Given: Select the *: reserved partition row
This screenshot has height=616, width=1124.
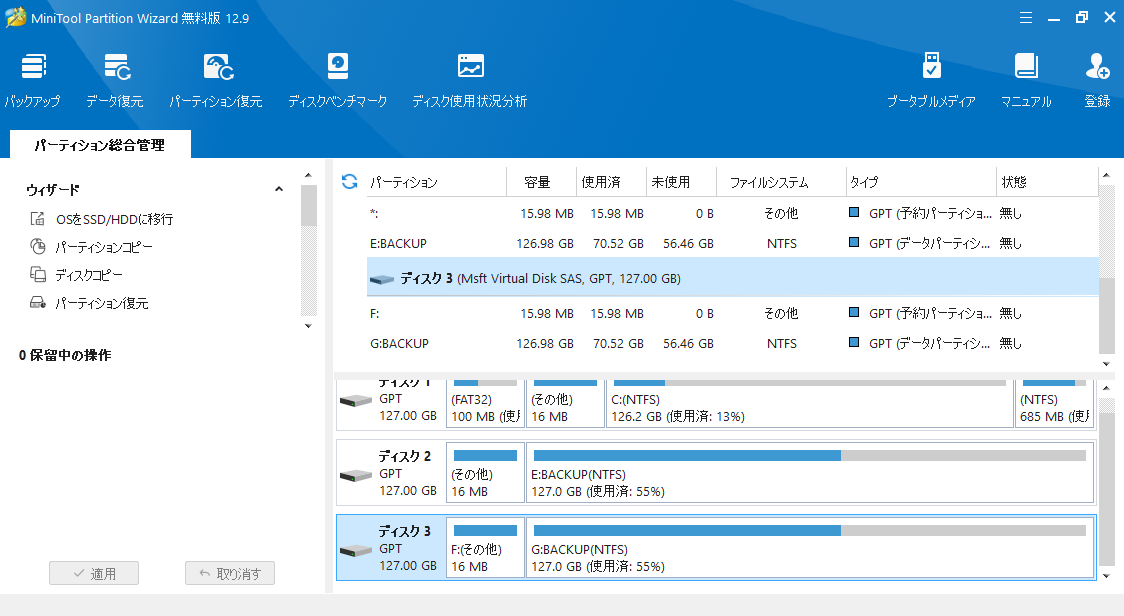Looking at the screenshot, I should (x=732, y=214).
